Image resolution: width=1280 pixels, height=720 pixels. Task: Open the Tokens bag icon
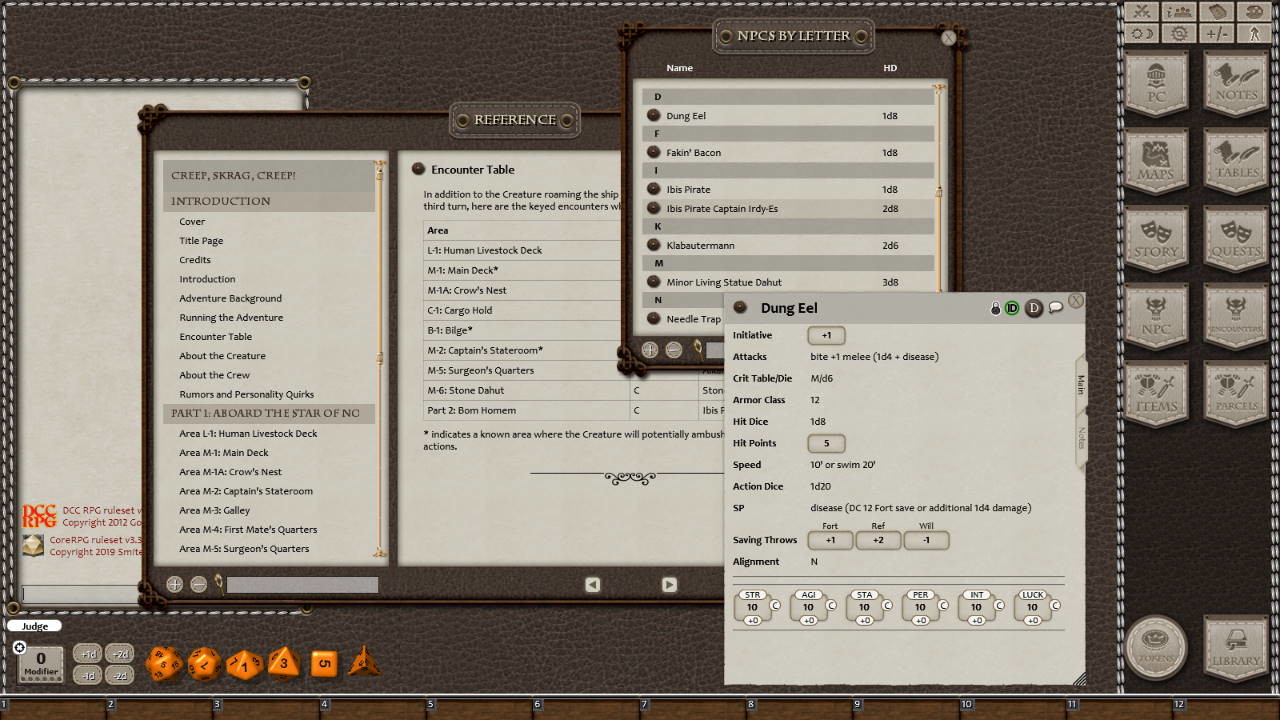(x=1157, y=649)
